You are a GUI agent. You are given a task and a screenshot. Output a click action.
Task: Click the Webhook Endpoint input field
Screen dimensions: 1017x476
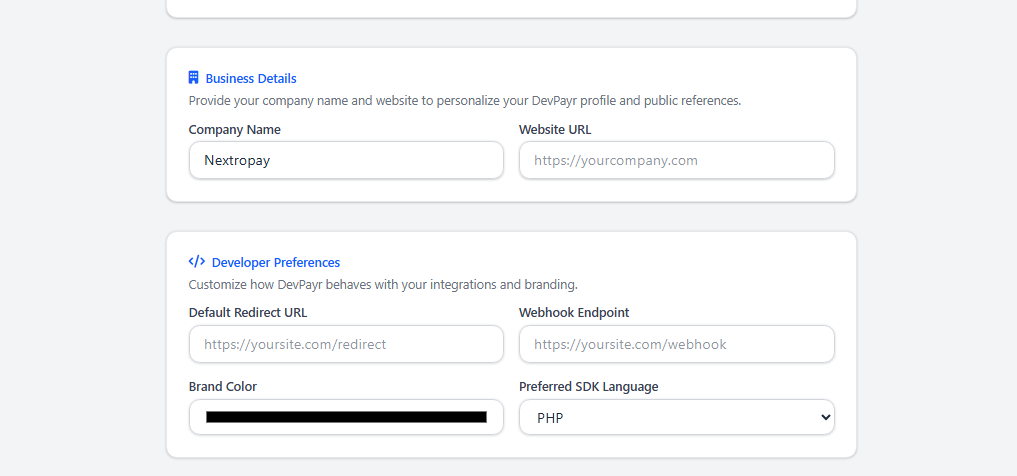(x=676, y=344)
